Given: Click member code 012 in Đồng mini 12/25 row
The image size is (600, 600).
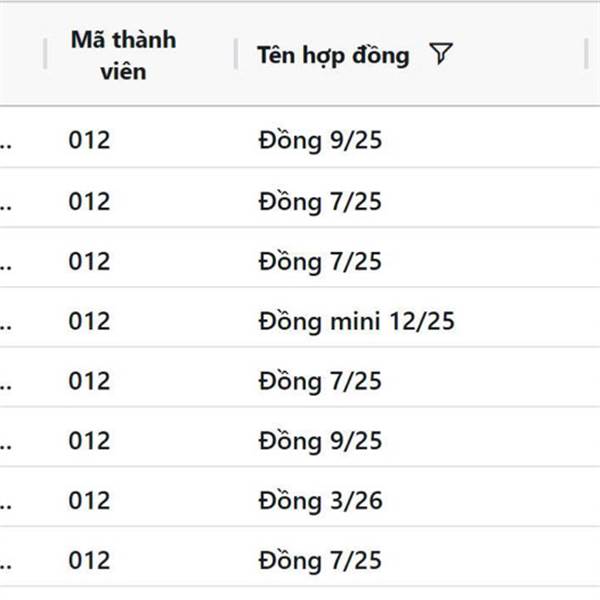Looking at the screenshot, I should (90, 321).
